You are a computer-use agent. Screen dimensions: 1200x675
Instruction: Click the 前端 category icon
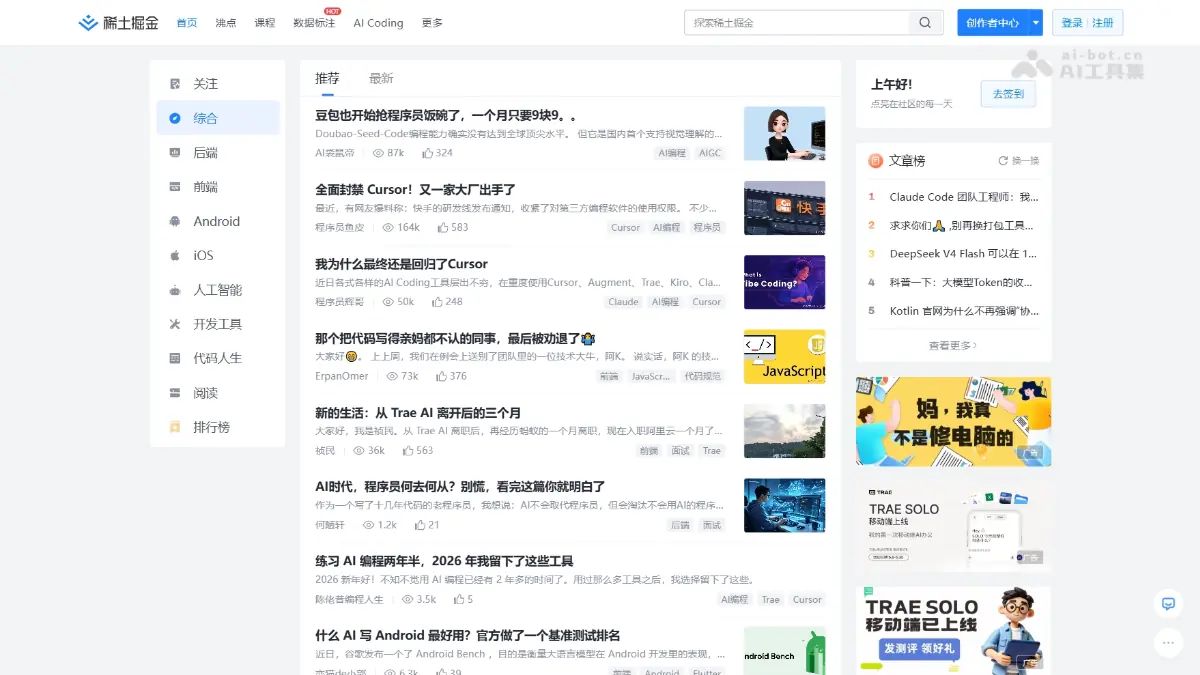point(175,187)
